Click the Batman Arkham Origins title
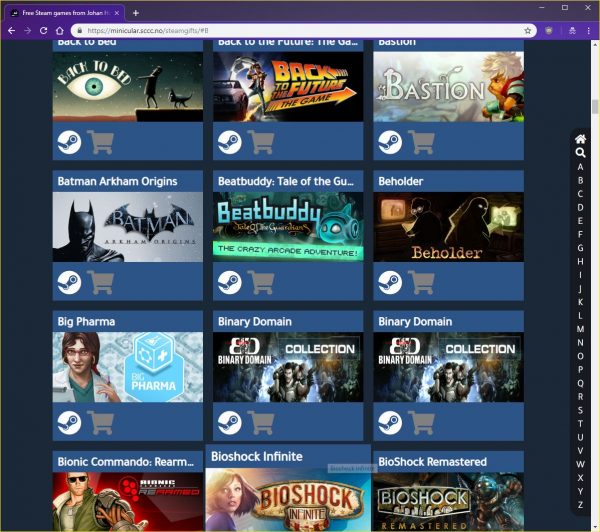The width and height of the screenshot is (600, 532). click(117, 181)
